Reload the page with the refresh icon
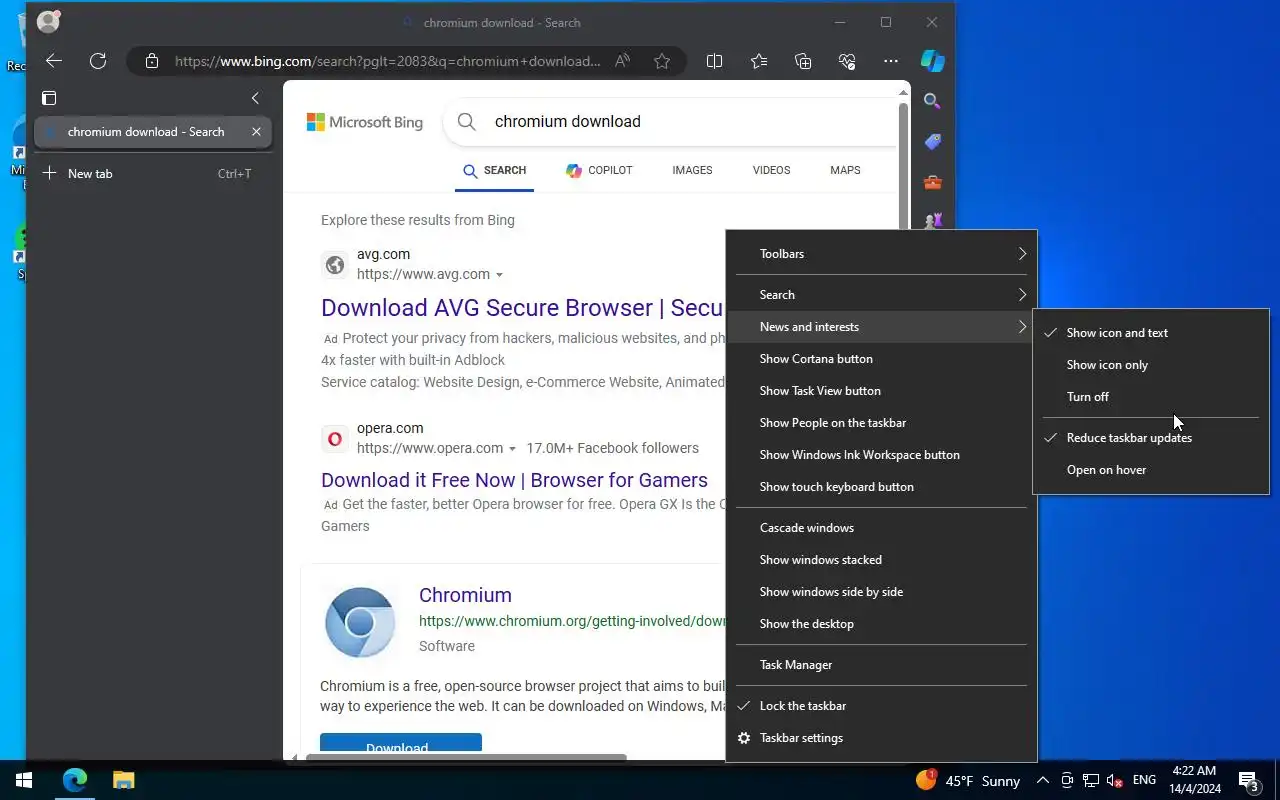The height and width of the screenshot is (800, 1280). (98, 61)
